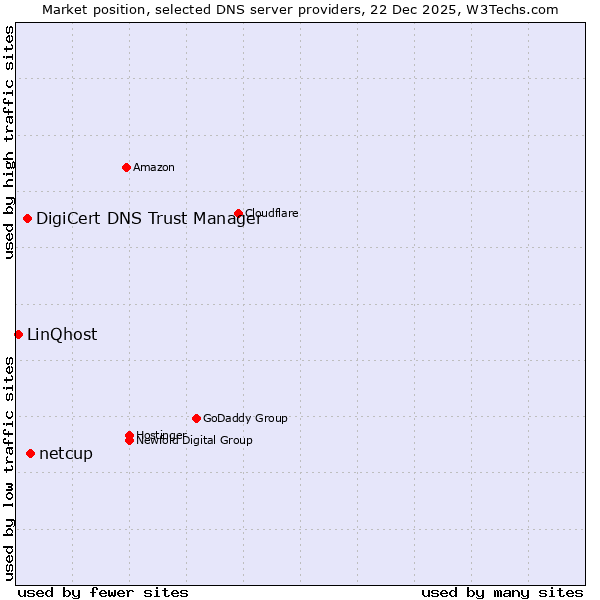The image size is (600, 600).
Task: Click the netcup red data point
Action: click(31, 453)
